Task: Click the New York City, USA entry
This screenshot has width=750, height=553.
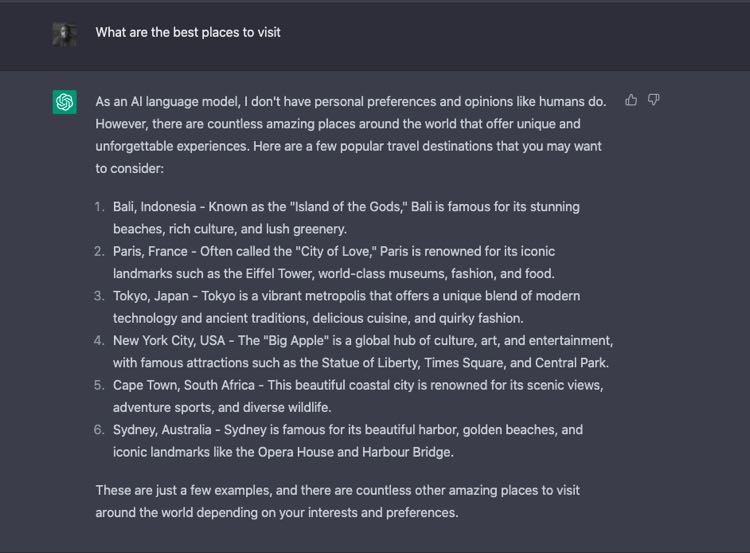Action: point(363,352)
